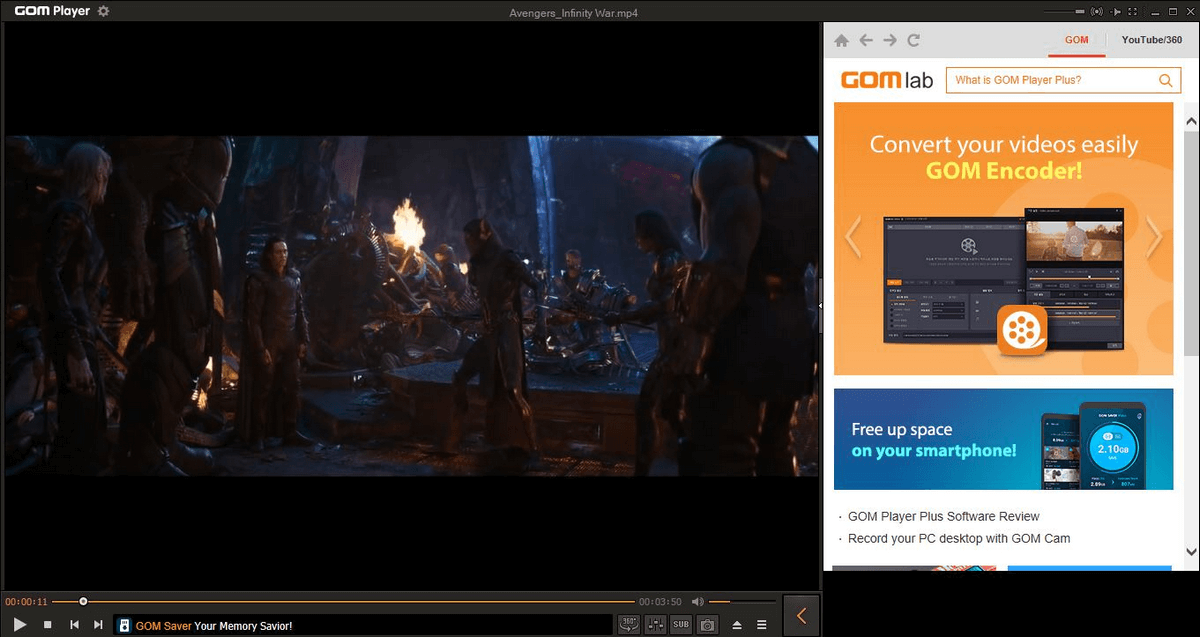Image resolution: width=1200 pixels, height=637 pixels.
Task: Adjust the volume slider
Action: [742, 602]
